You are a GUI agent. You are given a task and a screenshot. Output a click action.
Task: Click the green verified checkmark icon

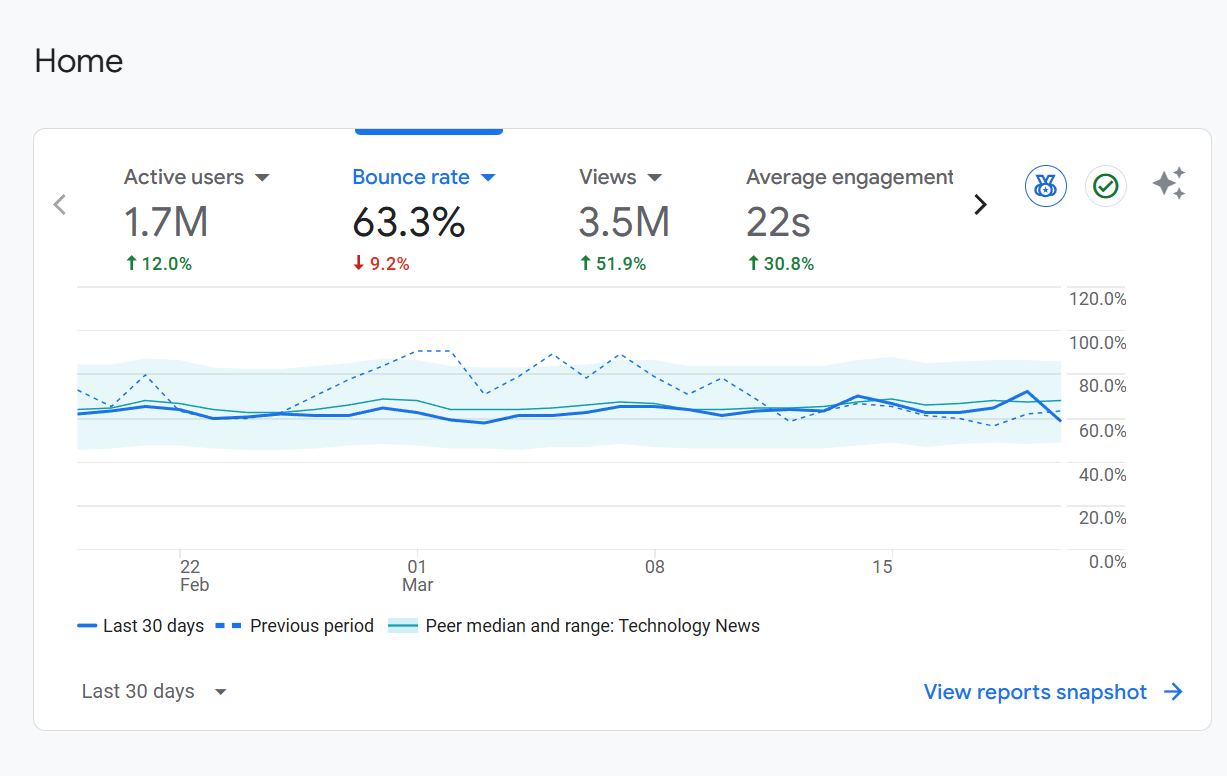click(1105, 186)
